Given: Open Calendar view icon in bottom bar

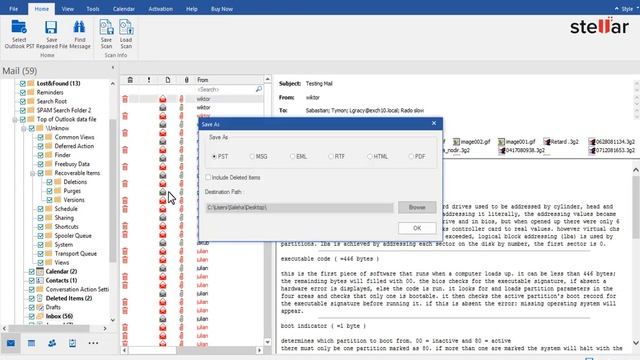Looking at the screenshot, I should click(31, 343).
